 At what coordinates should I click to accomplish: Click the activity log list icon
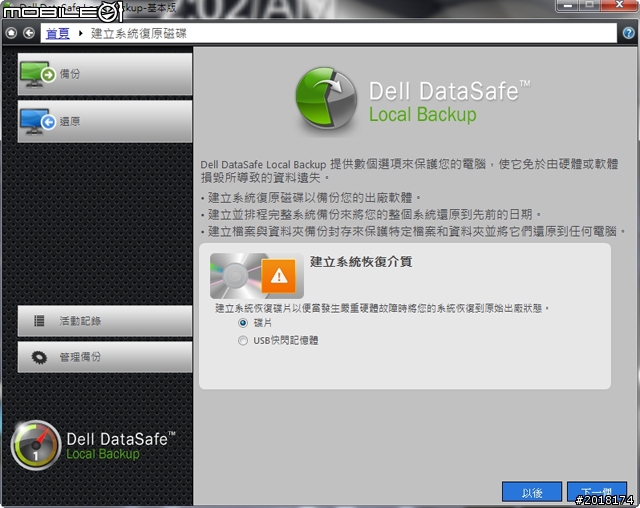[39, 321]
